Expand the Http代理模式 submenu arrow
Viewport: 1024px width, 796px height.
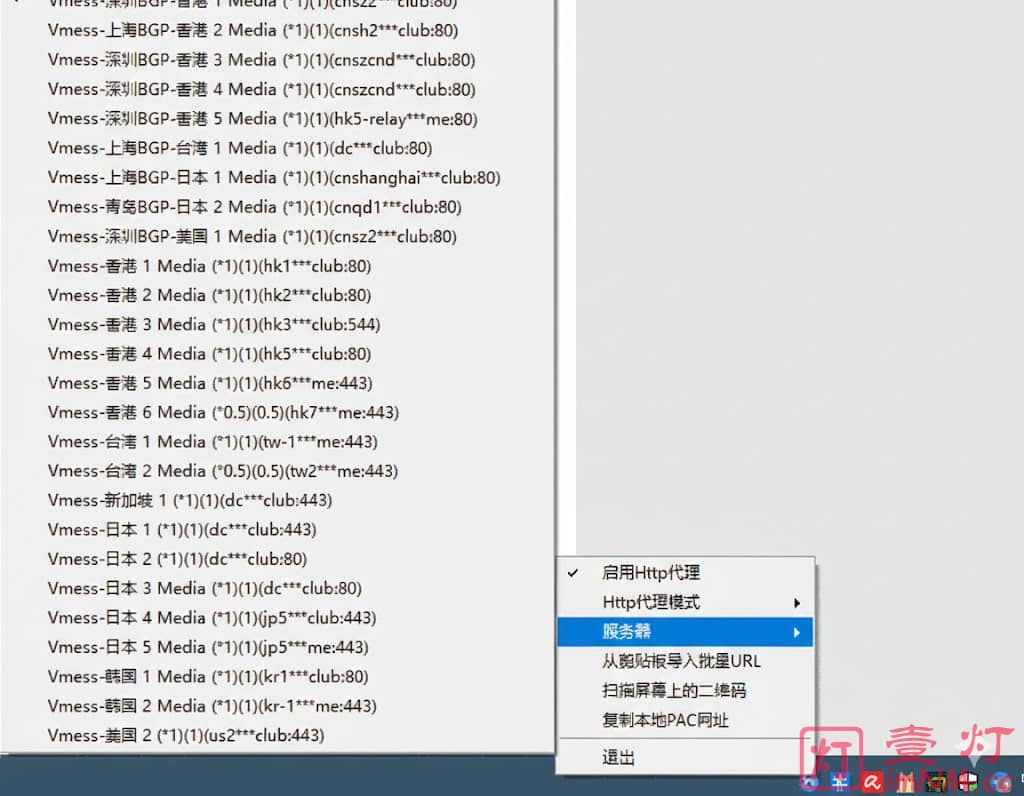[797, 602]
